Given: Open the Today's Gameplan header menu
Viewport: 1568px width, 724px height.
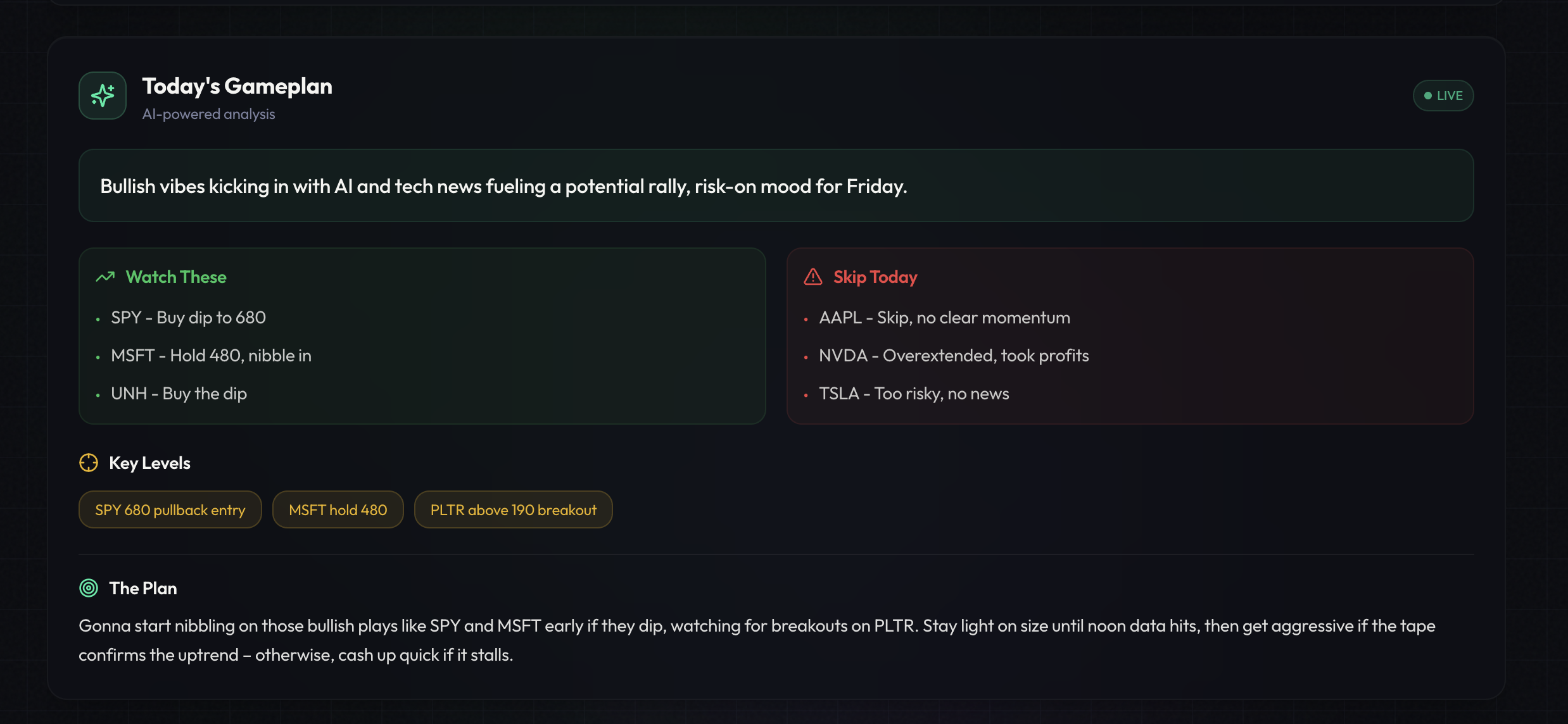Looking at the screenshot, I should (x=237, y=86).
